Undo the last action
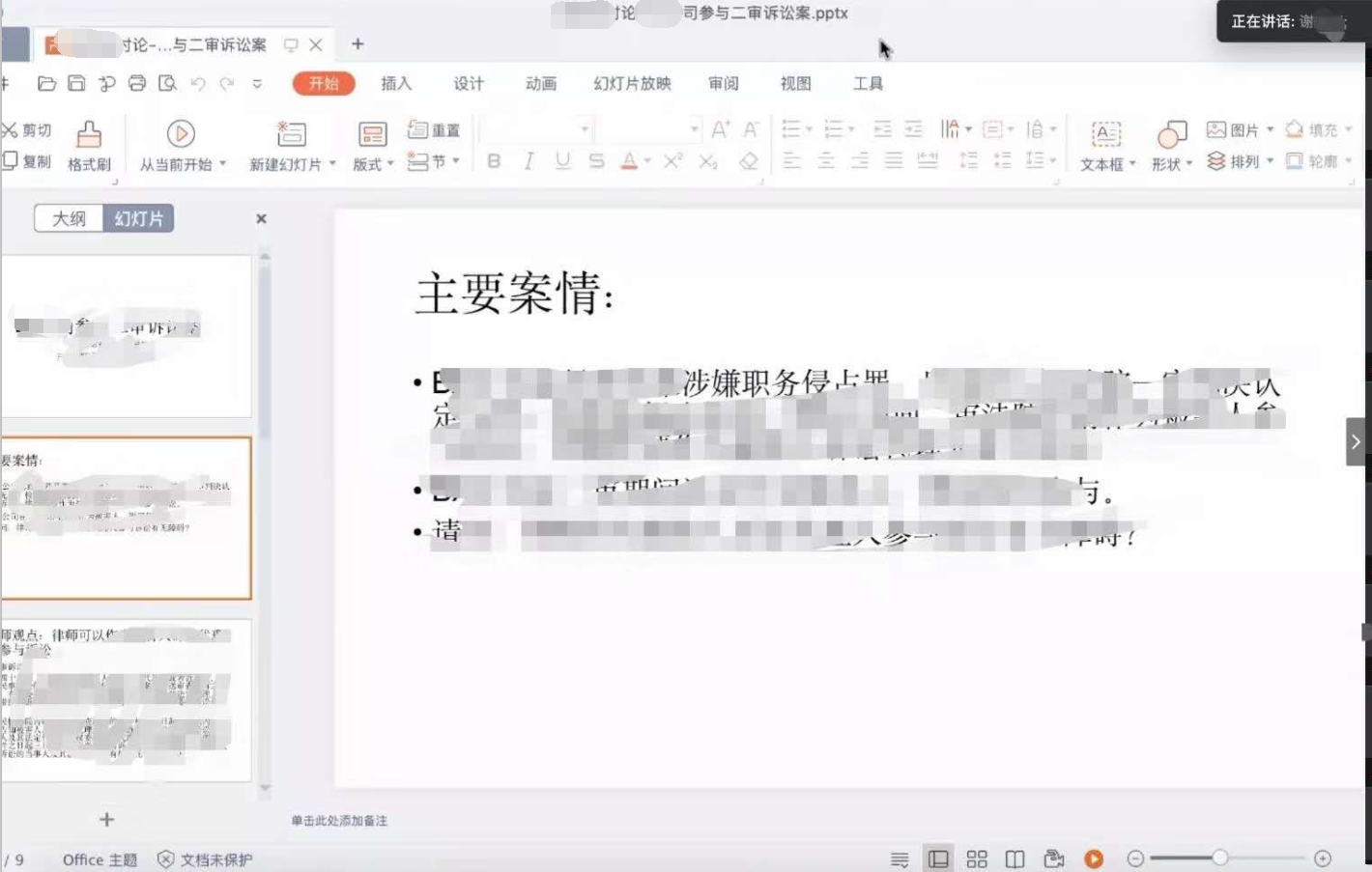Image resolution: width=1372 pixels, height=872 pixels. click(x=198, y=84)
